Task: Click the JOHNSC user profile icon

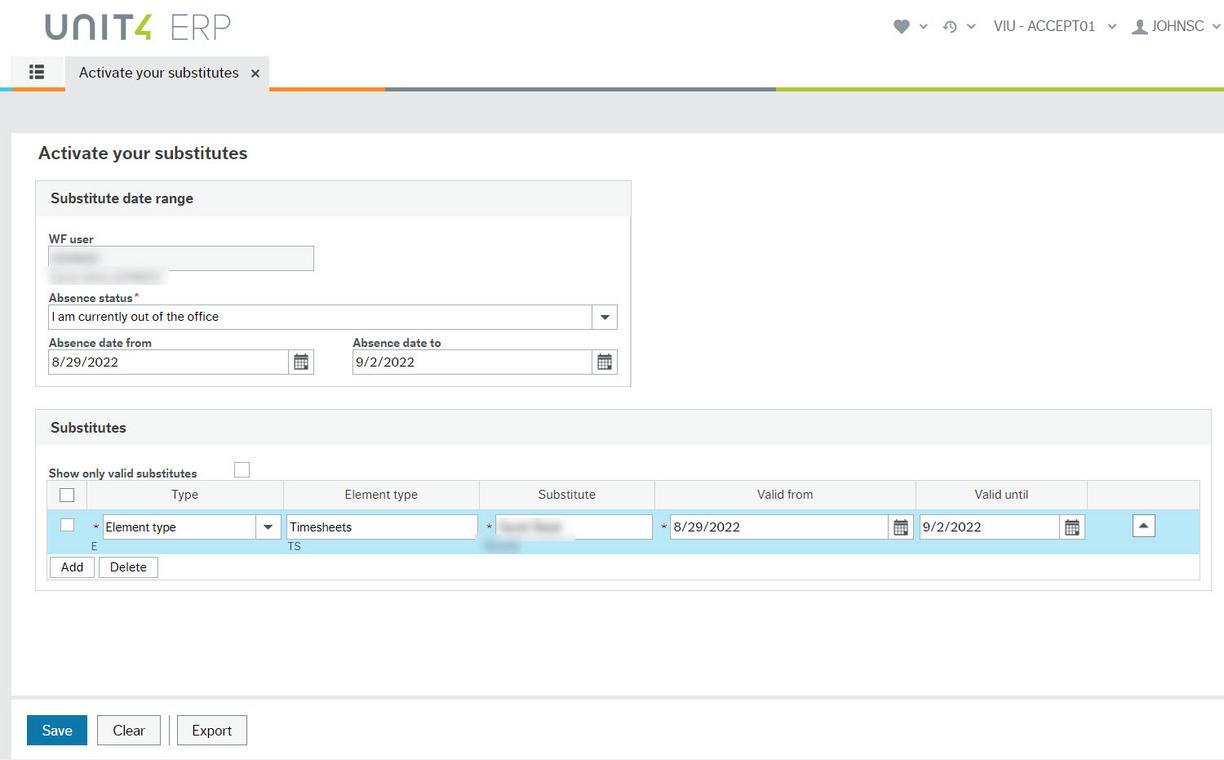Action: [1140, 27]
